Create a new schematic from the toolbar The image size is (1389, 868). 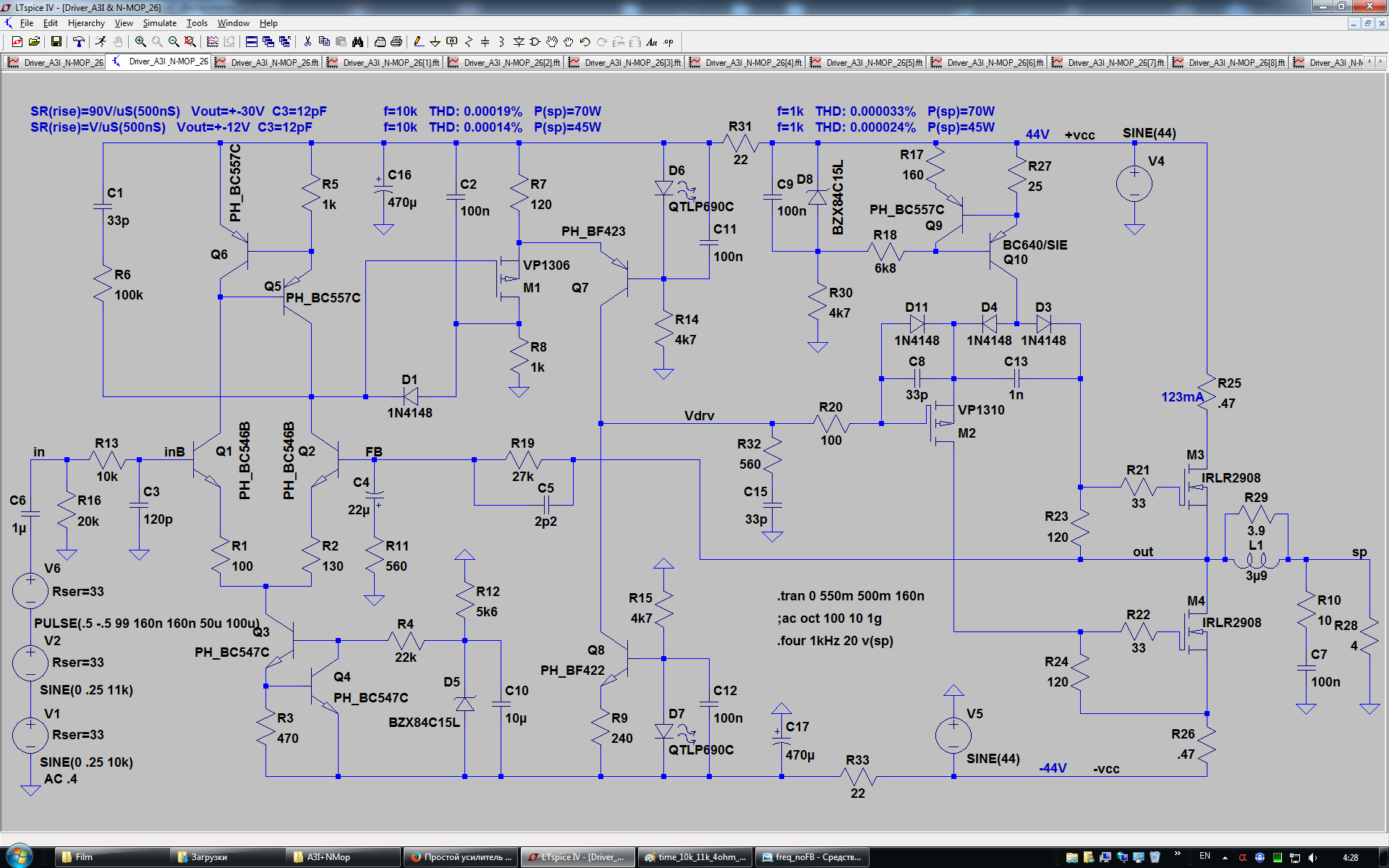[17, 42]
